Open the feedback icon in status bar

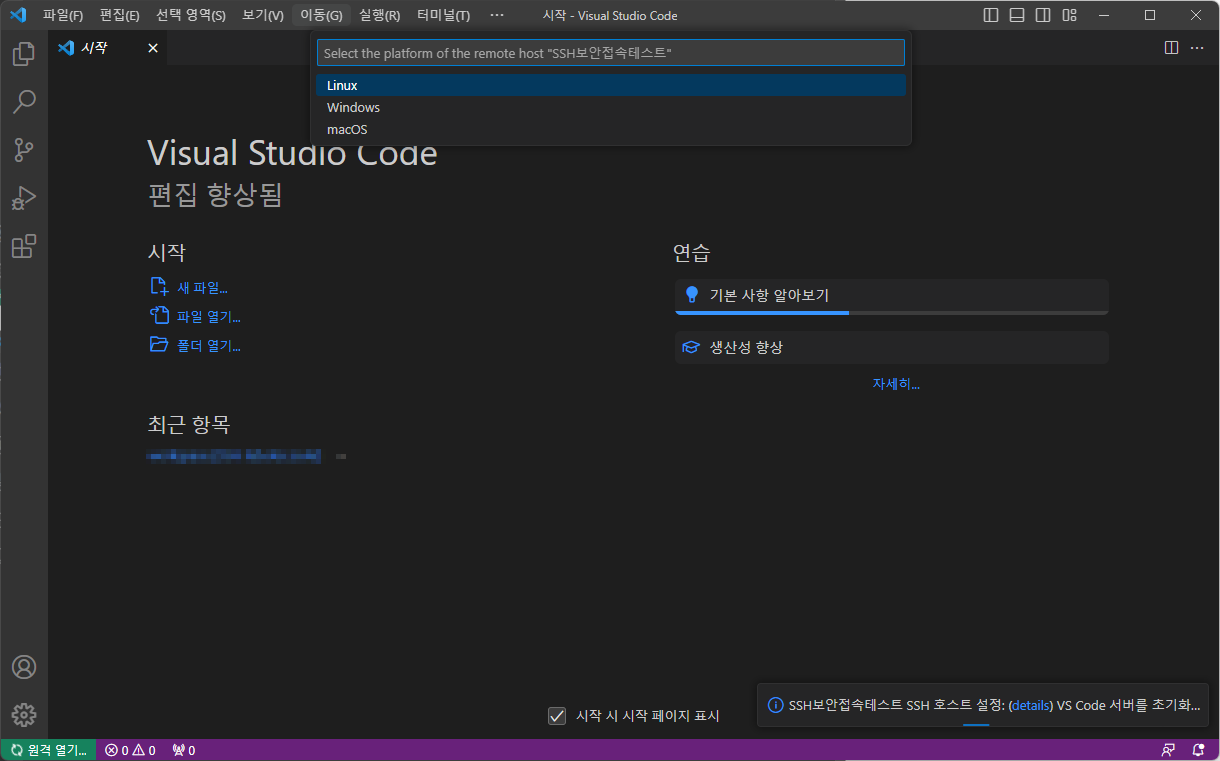coord(1168,750)
